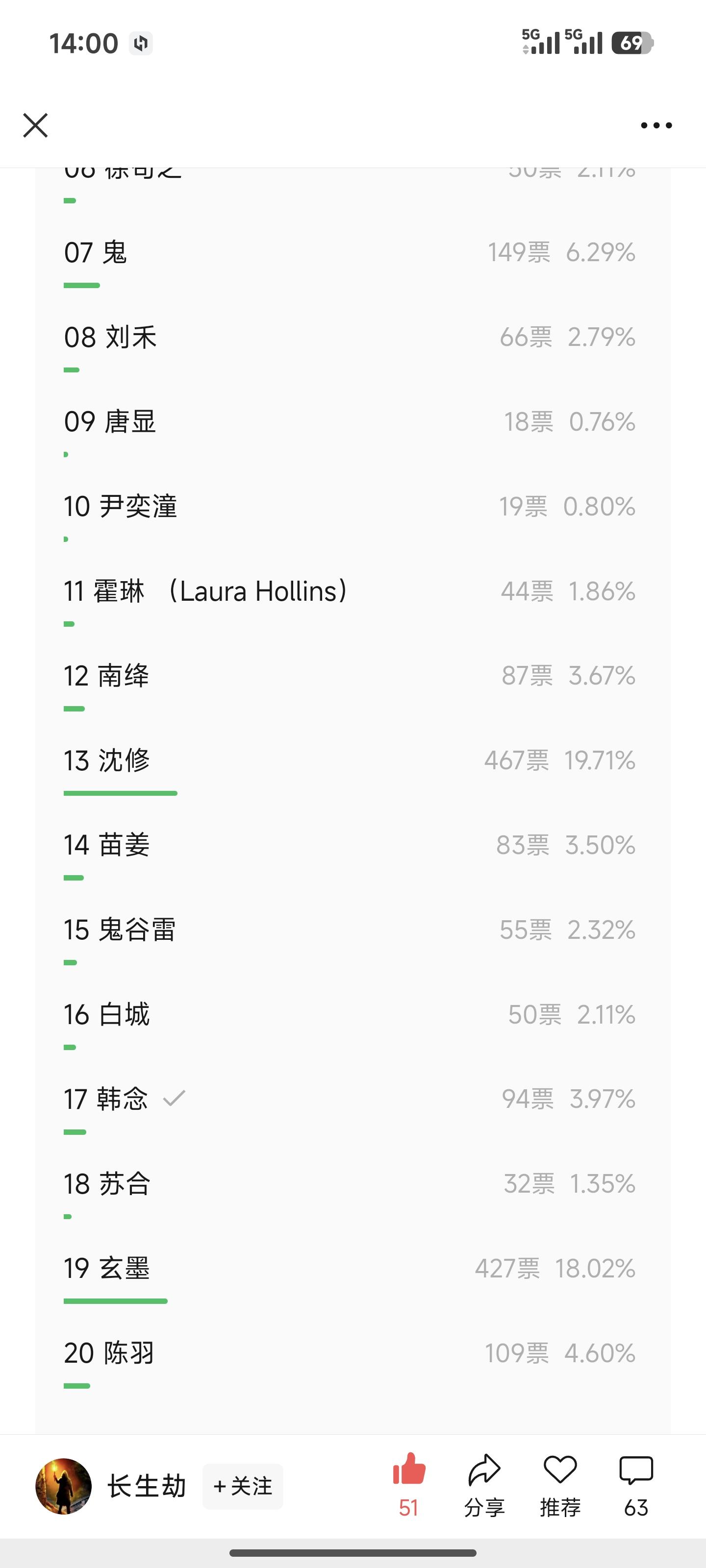Image resolution: width=706 pixels, height=1568 pixels.
Task: Open the three-dot more options menu
Action: (656, 125)
